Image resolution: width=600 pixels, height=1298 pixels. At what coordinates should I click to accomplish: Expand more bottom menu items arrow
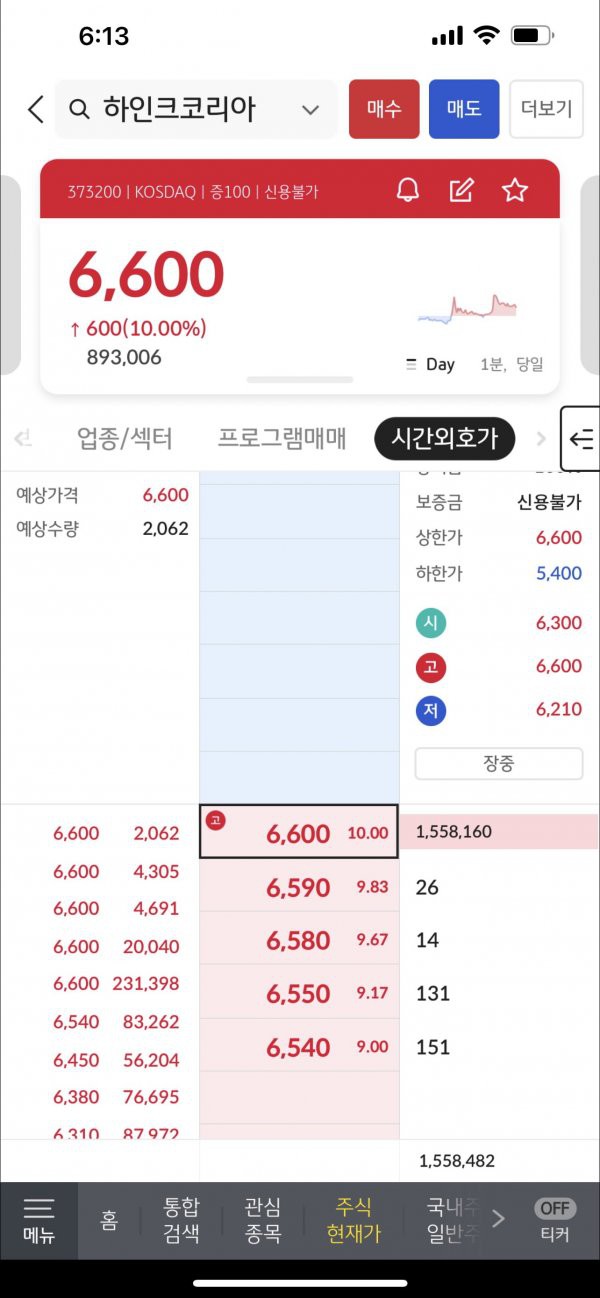pyautogui.click(x=498, y=1219)
